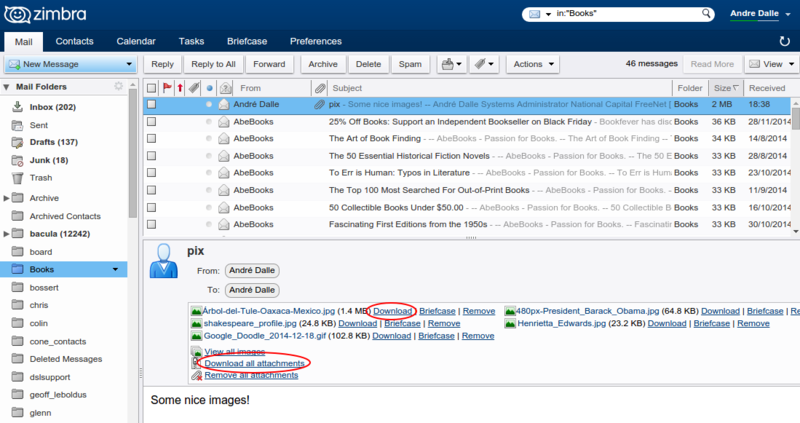Click image icon of Google_Doodle attachment
The image size is (800, 423).
[x=196, y=336]
